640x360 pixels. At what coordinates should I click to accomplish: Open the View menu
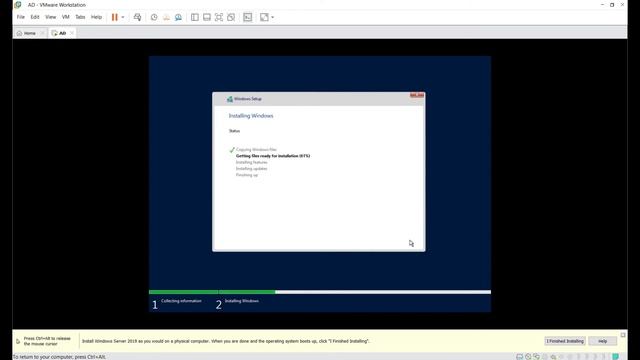pos(51,17)
